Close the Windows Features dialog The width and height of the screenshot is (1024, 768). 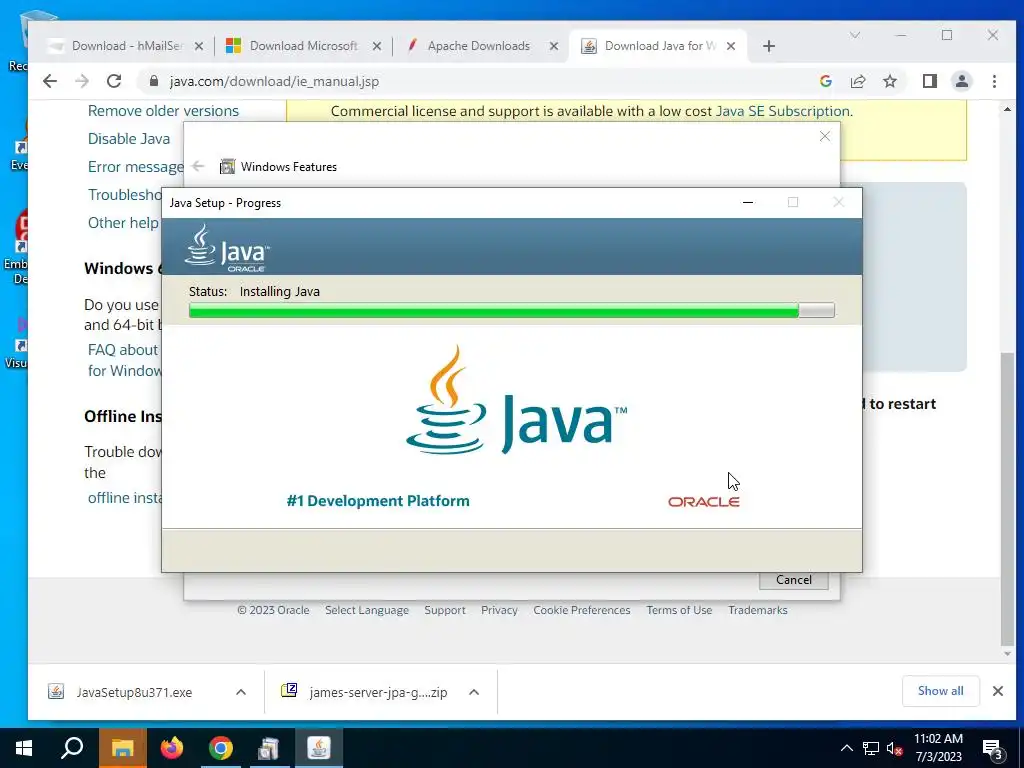coord(825,136)
